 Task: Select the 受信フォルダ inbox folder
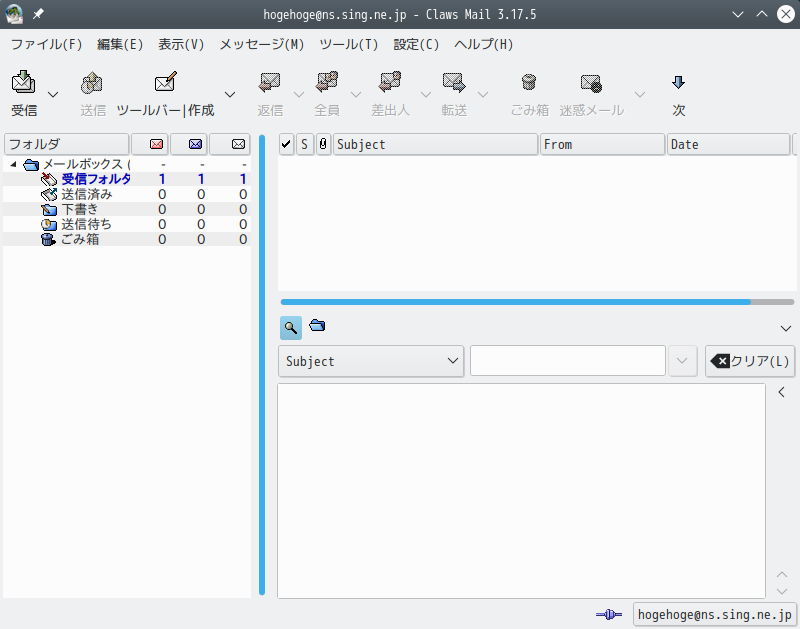96,179
